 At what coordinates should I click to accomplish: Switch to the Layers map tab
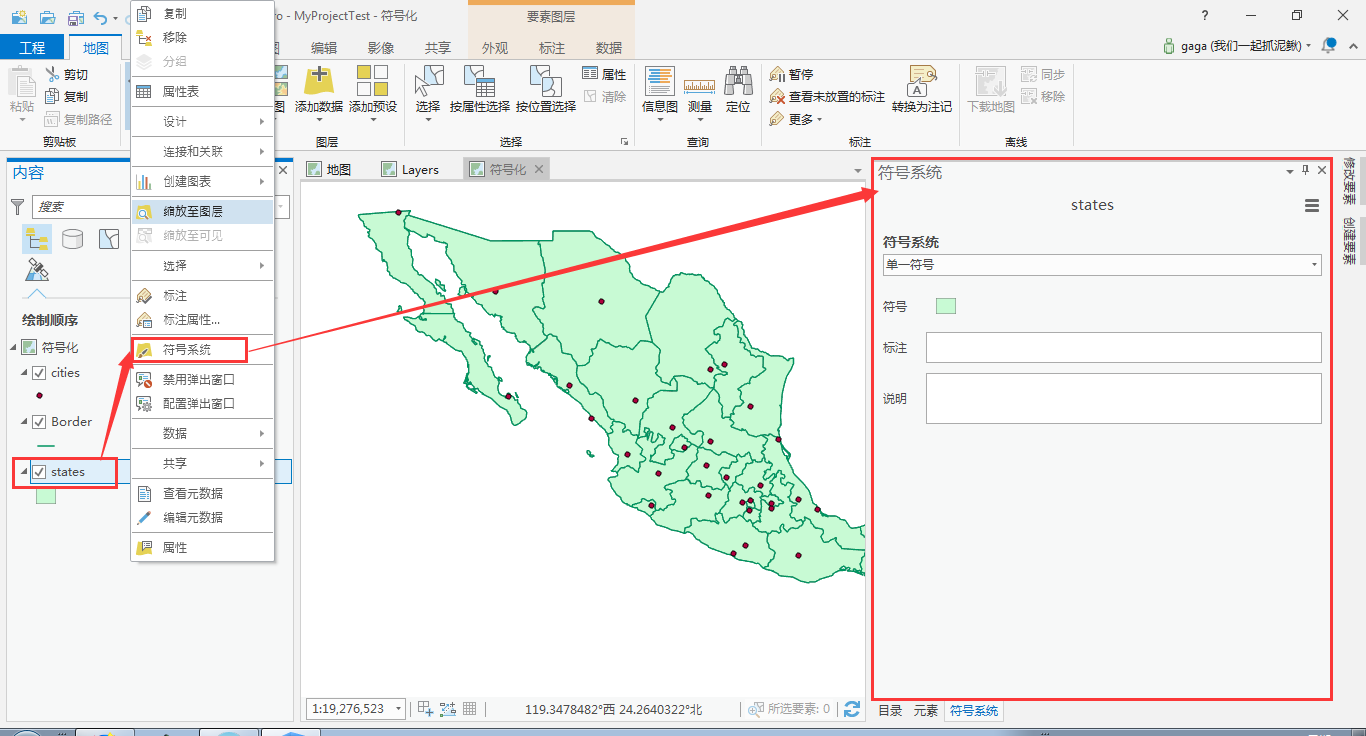point(411,170)
